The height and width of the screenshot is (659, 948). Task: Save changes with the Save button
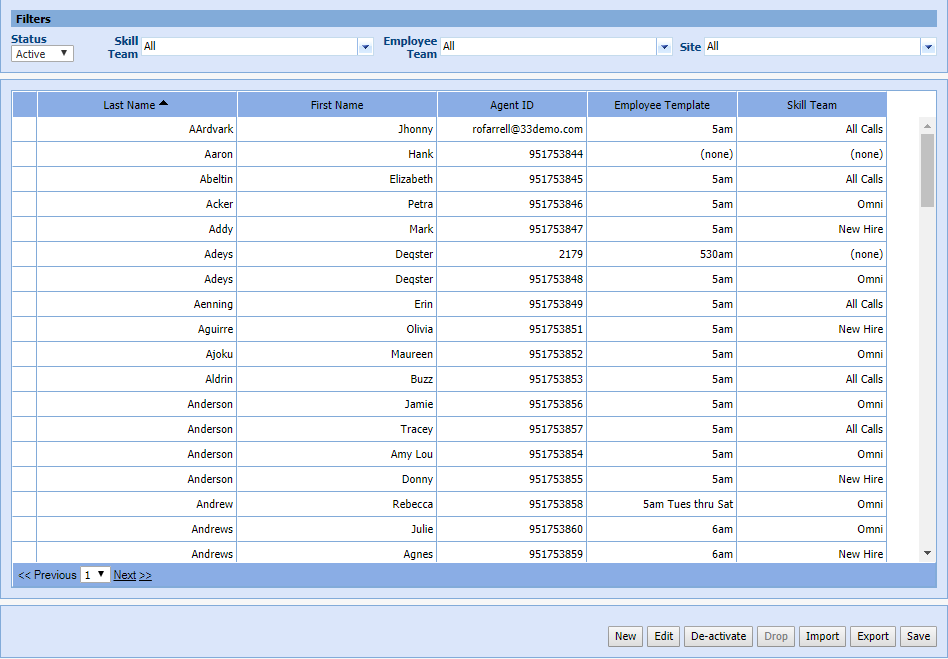[x=918, y=636]
